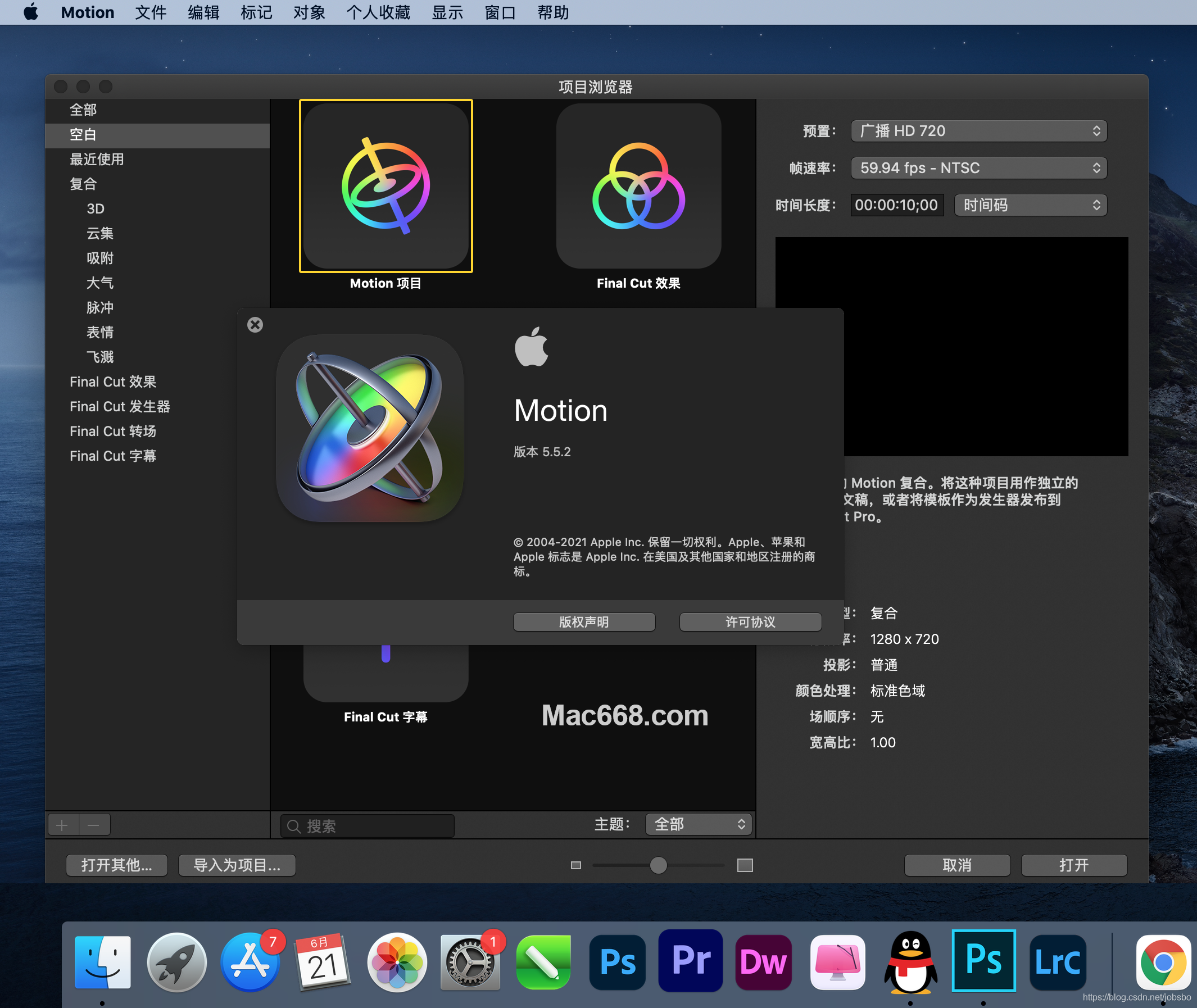Select the Motion 项目 template icon
The width and height of the screenshot is (1197, 1008).
click(386, 186)
